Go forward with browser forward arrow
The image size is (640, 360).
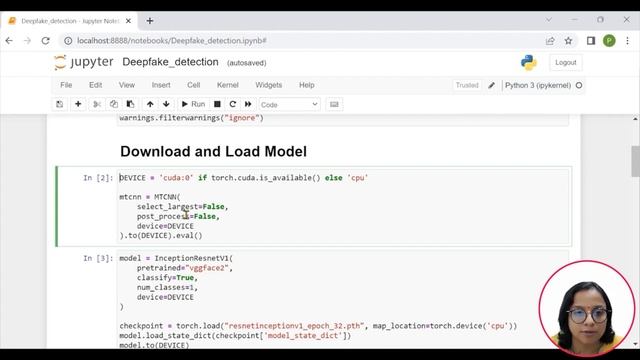tap(27, 41)
